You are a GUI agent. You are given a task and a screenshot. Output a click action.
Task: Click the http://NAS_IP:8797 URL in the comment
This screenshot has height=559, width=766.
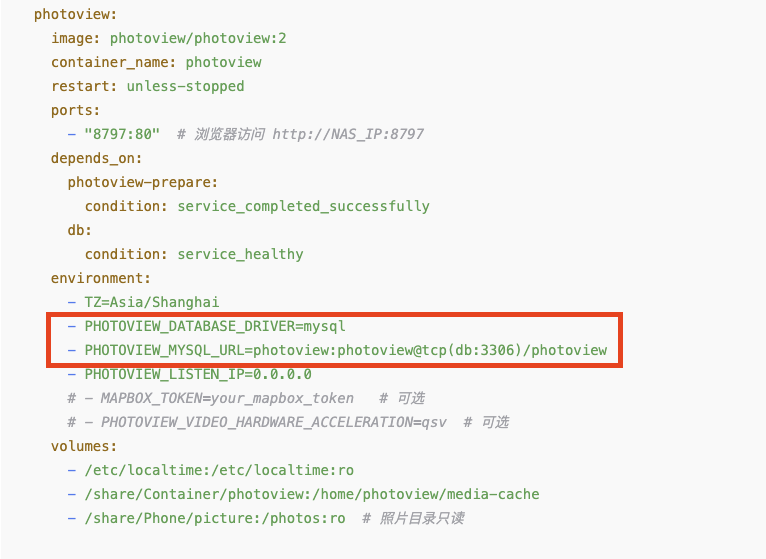pos(347,134)
